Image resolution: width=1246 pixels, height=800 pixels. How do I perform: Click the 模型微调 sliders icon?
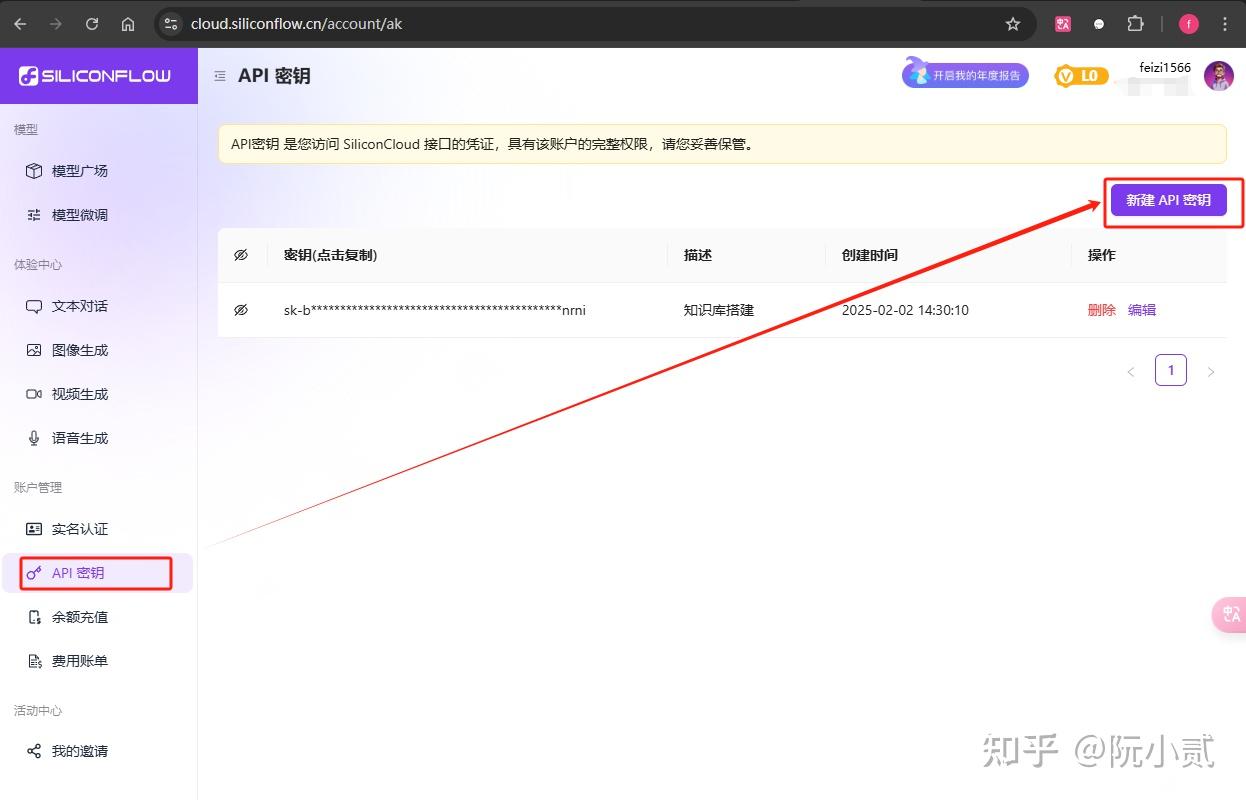[x=34, y=215]
